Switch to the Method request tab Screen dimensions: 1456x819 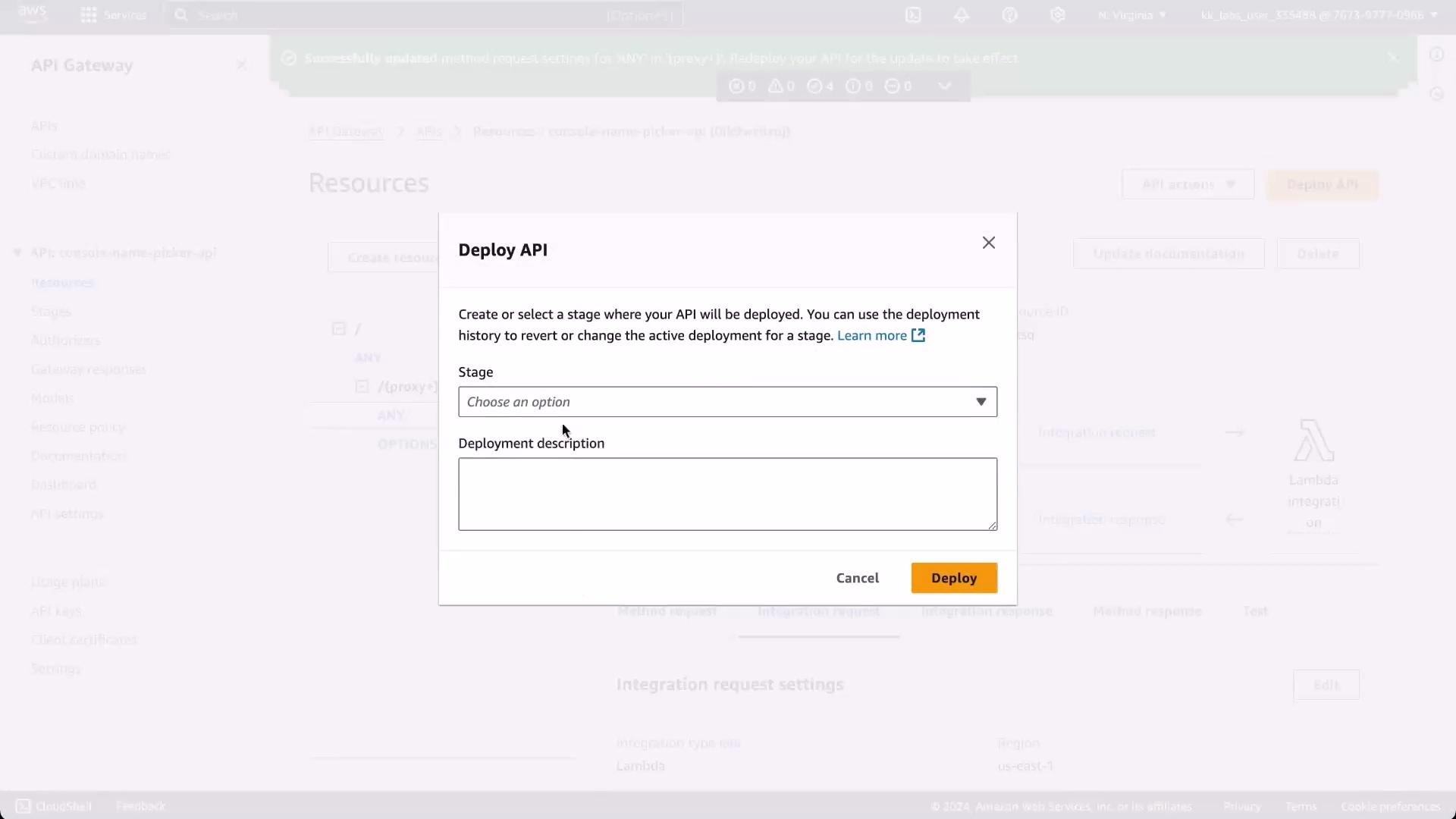coord(667,611)
